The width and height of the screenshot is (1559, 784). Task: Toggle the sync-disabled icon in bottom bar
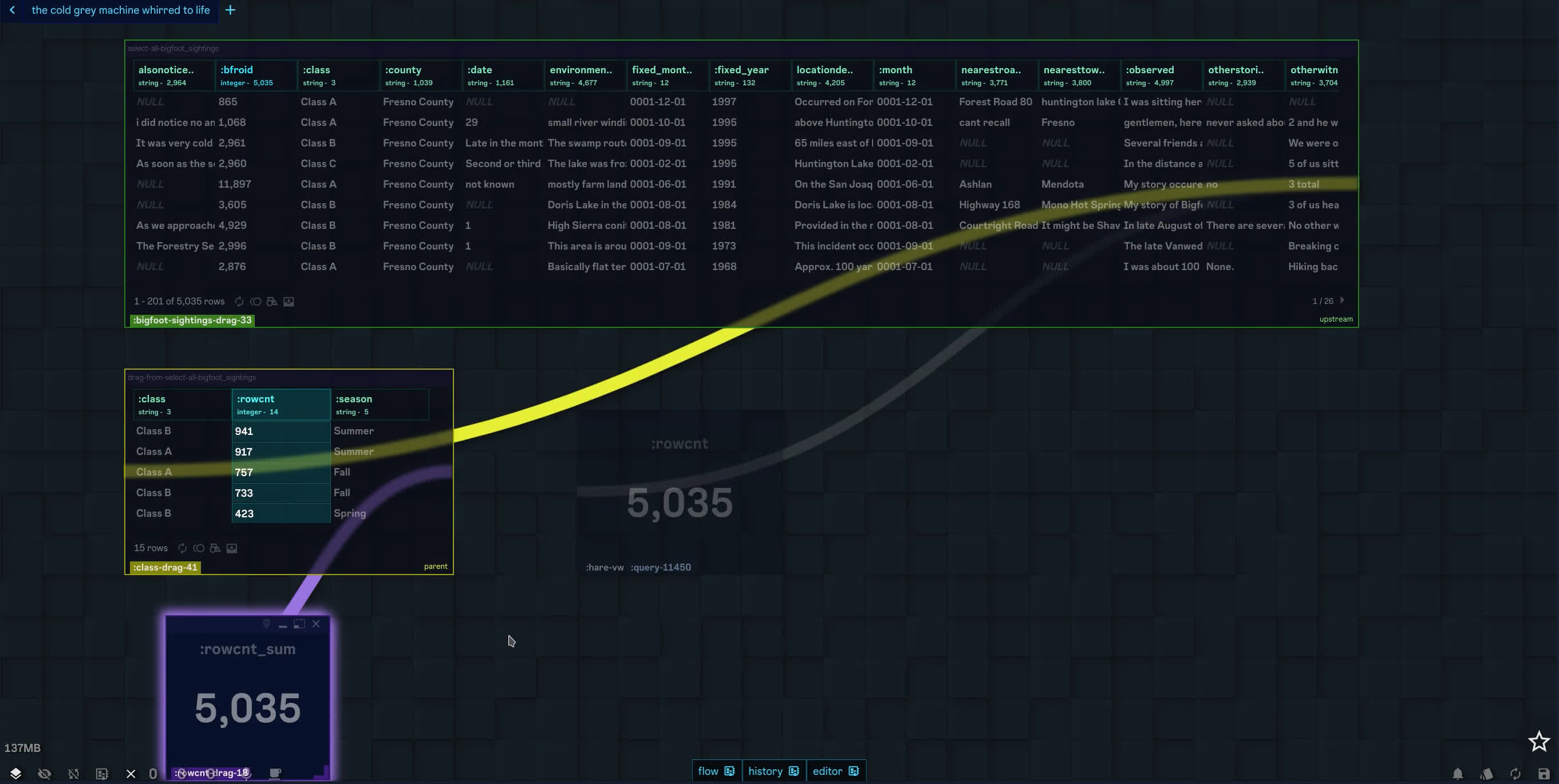pos(73,773)
